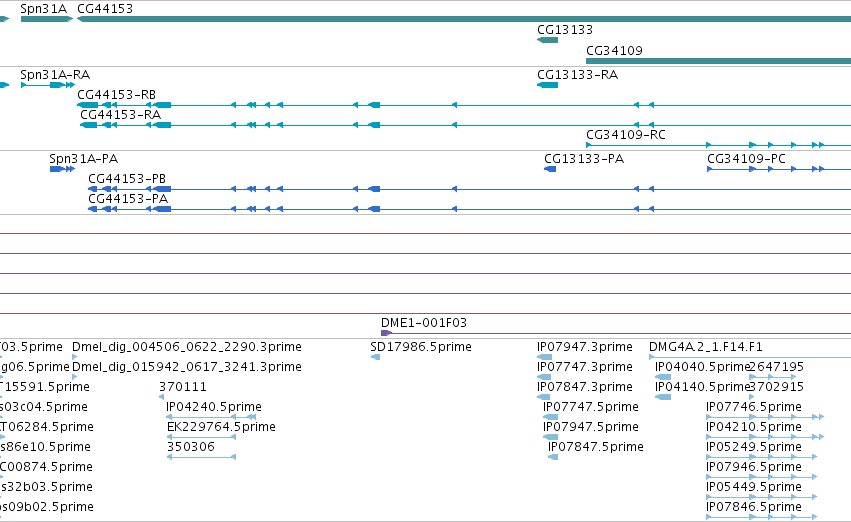Select the 3702915 feature label
The height and width of the screenshot is (522, 851).
[777, 387]
